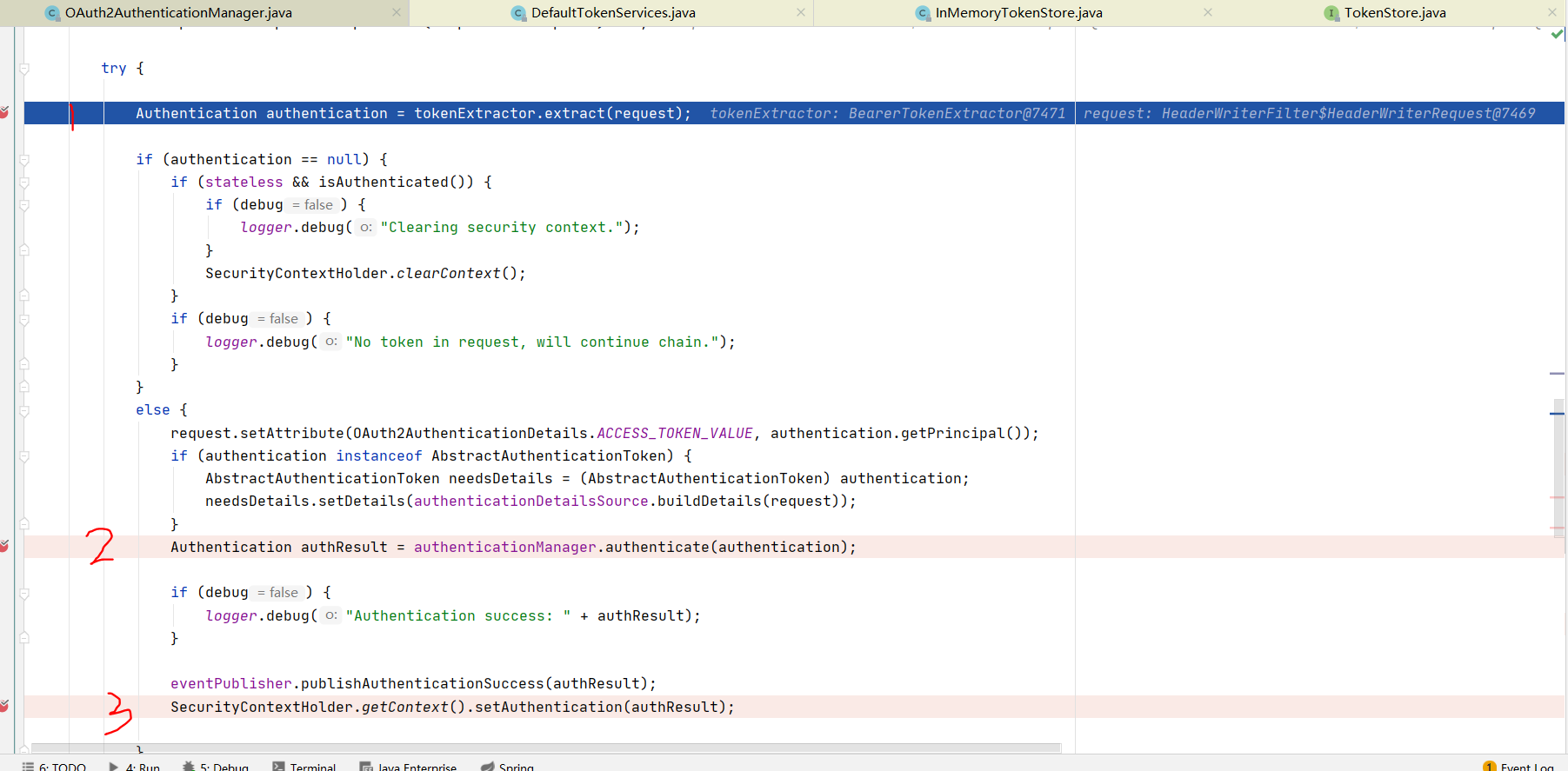The width and height of the screenshot is (1568, 771).
Task: Fold the debug block above No token in request
Action: tap(24, 319)
